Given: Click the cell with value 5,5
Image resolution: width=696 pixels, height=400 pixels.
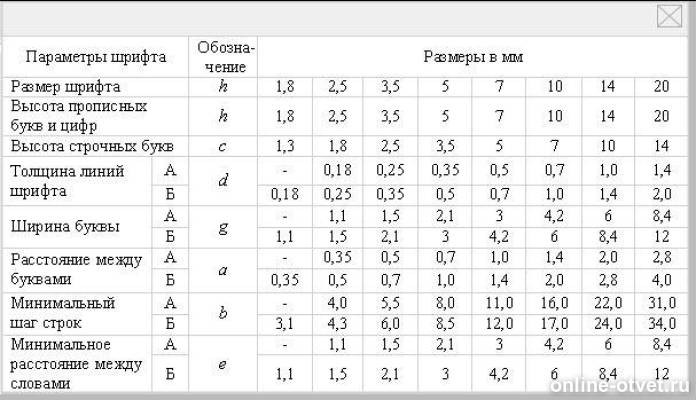Looking at the screenshot, I should [390, 301].
